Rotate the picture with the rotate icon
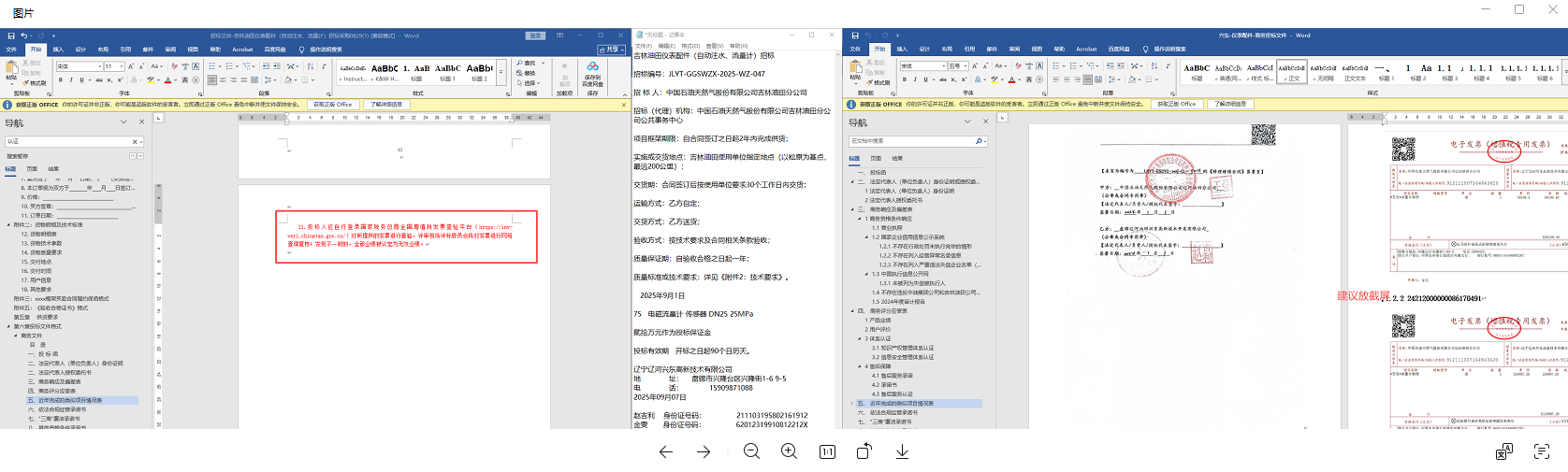 pos(864,451)
